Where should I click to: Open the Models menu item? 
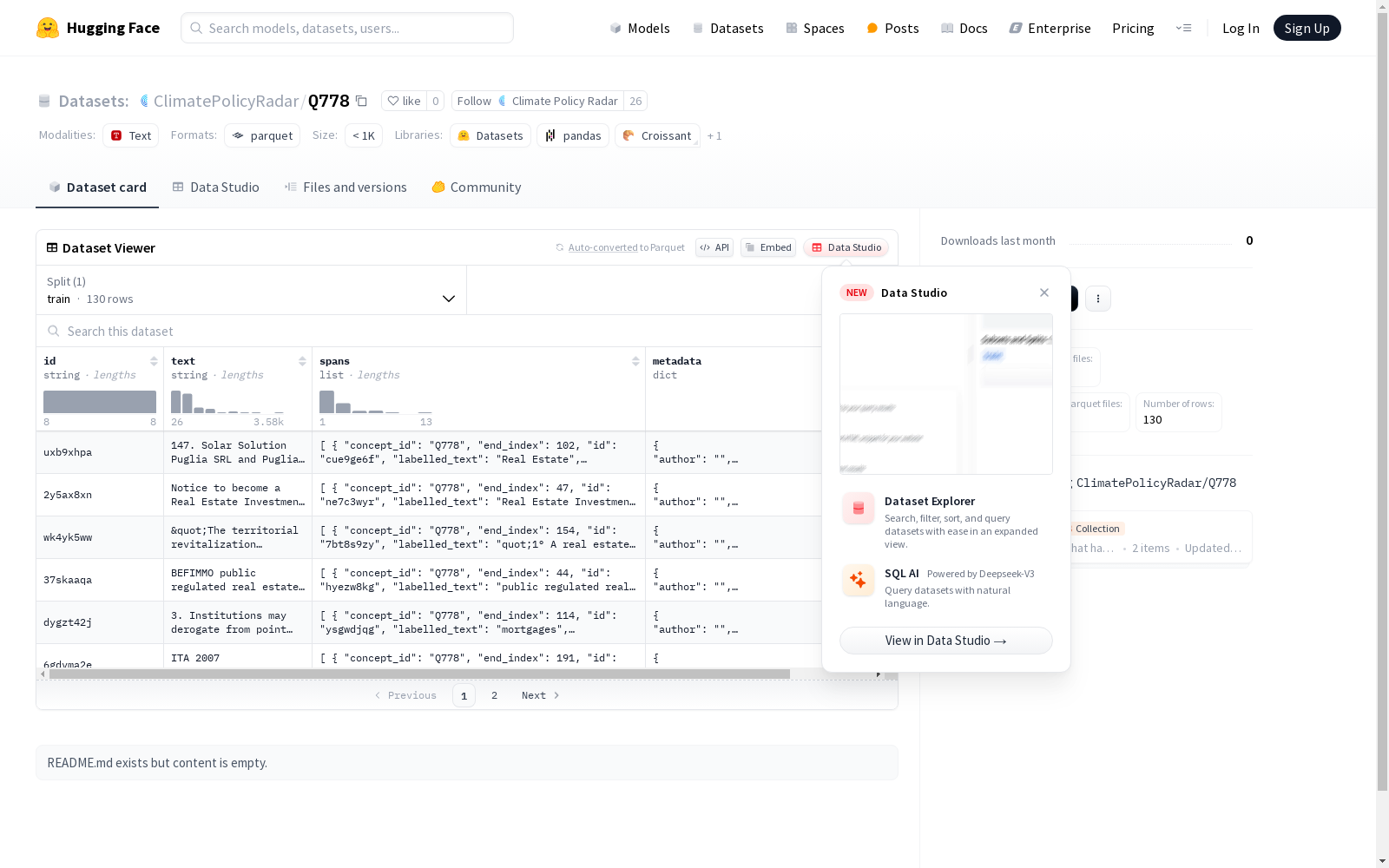(640, 28)
